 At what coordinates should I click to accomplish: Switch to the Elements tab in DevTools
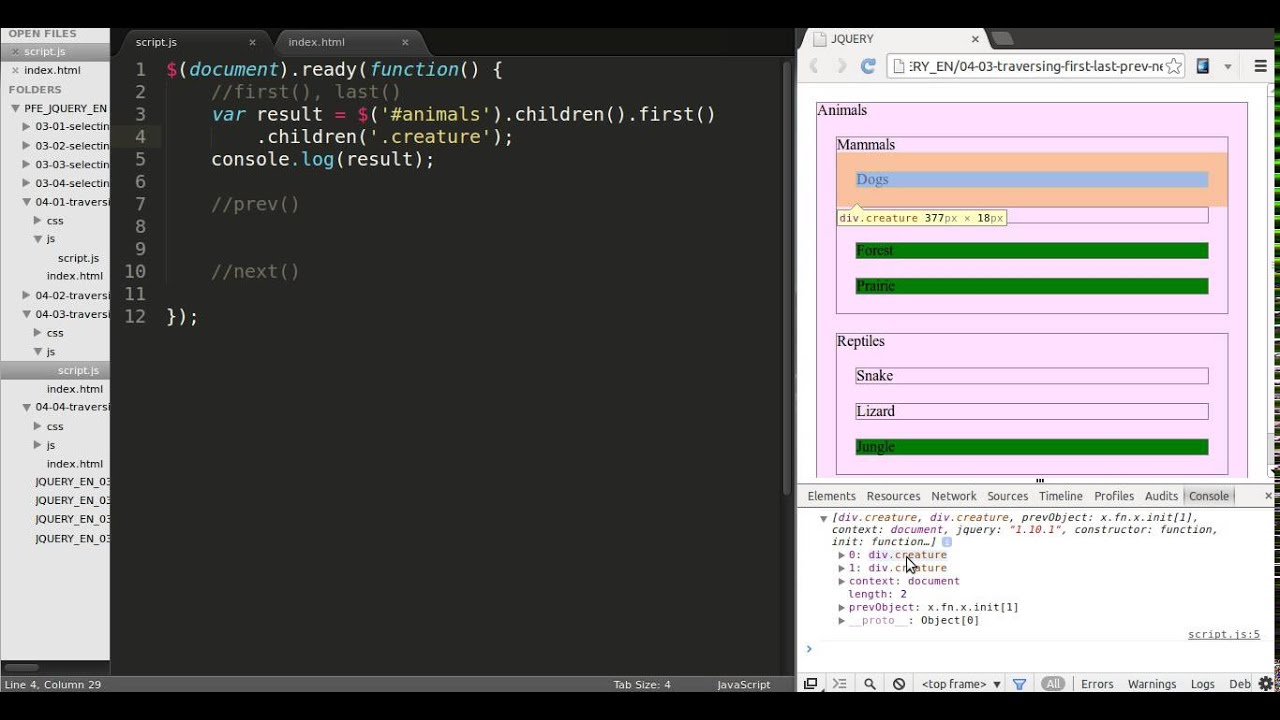[832, 496]
